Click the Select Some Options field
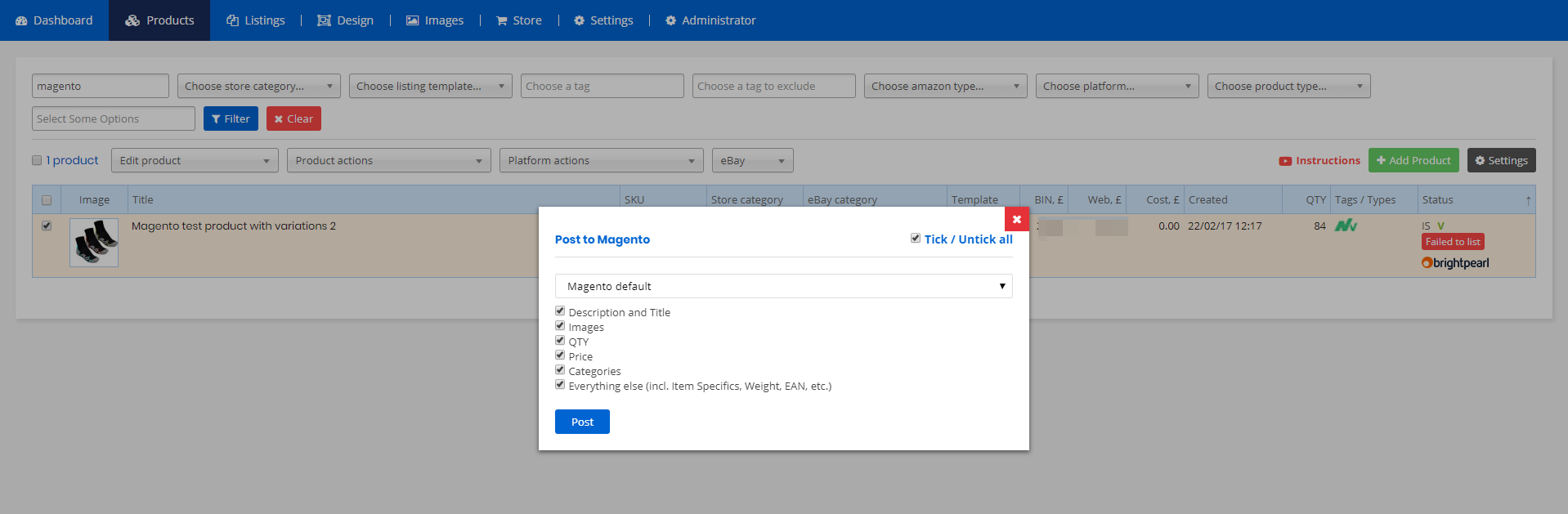1568x514 pixels. pyautogui.click(x=114, y=118)
